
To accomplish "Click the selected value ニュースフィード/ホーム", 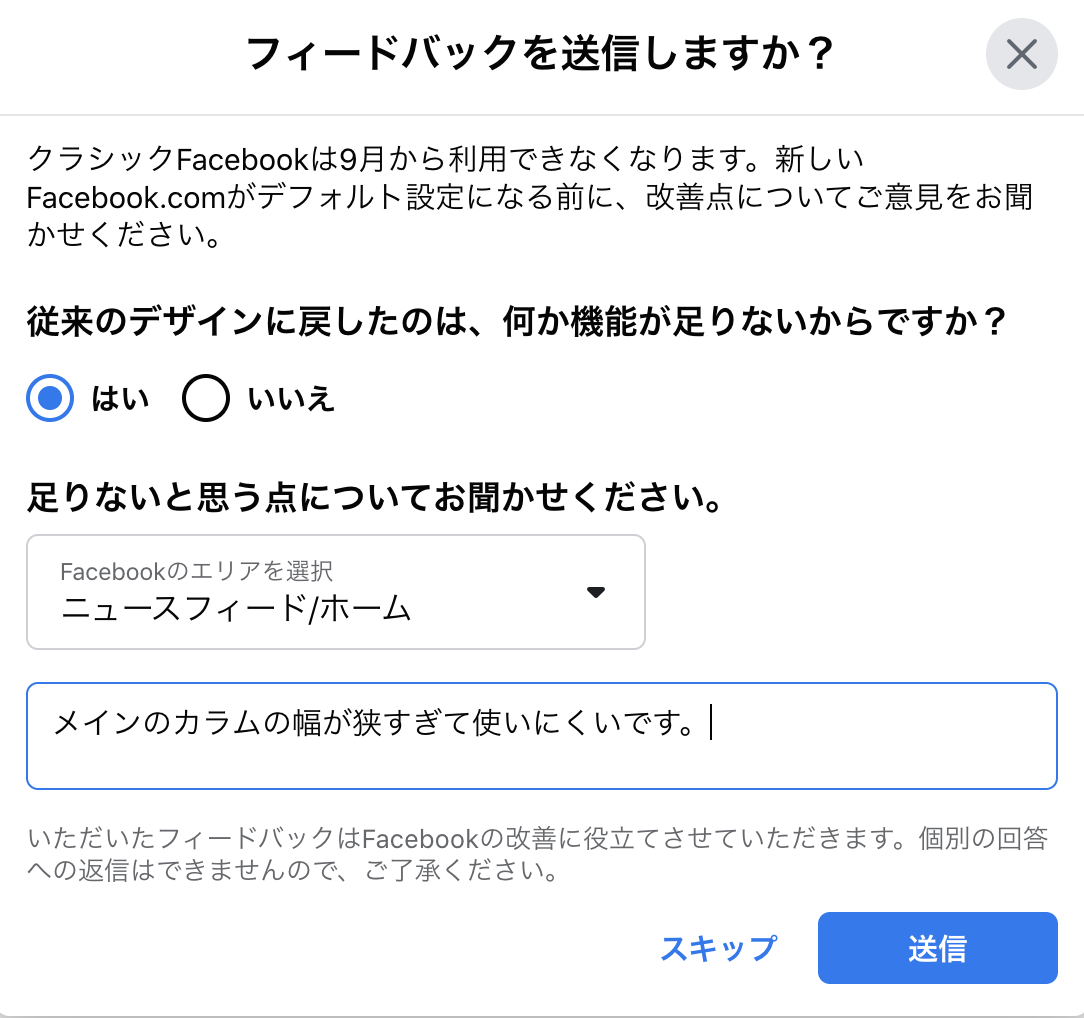I will point(236,607).
